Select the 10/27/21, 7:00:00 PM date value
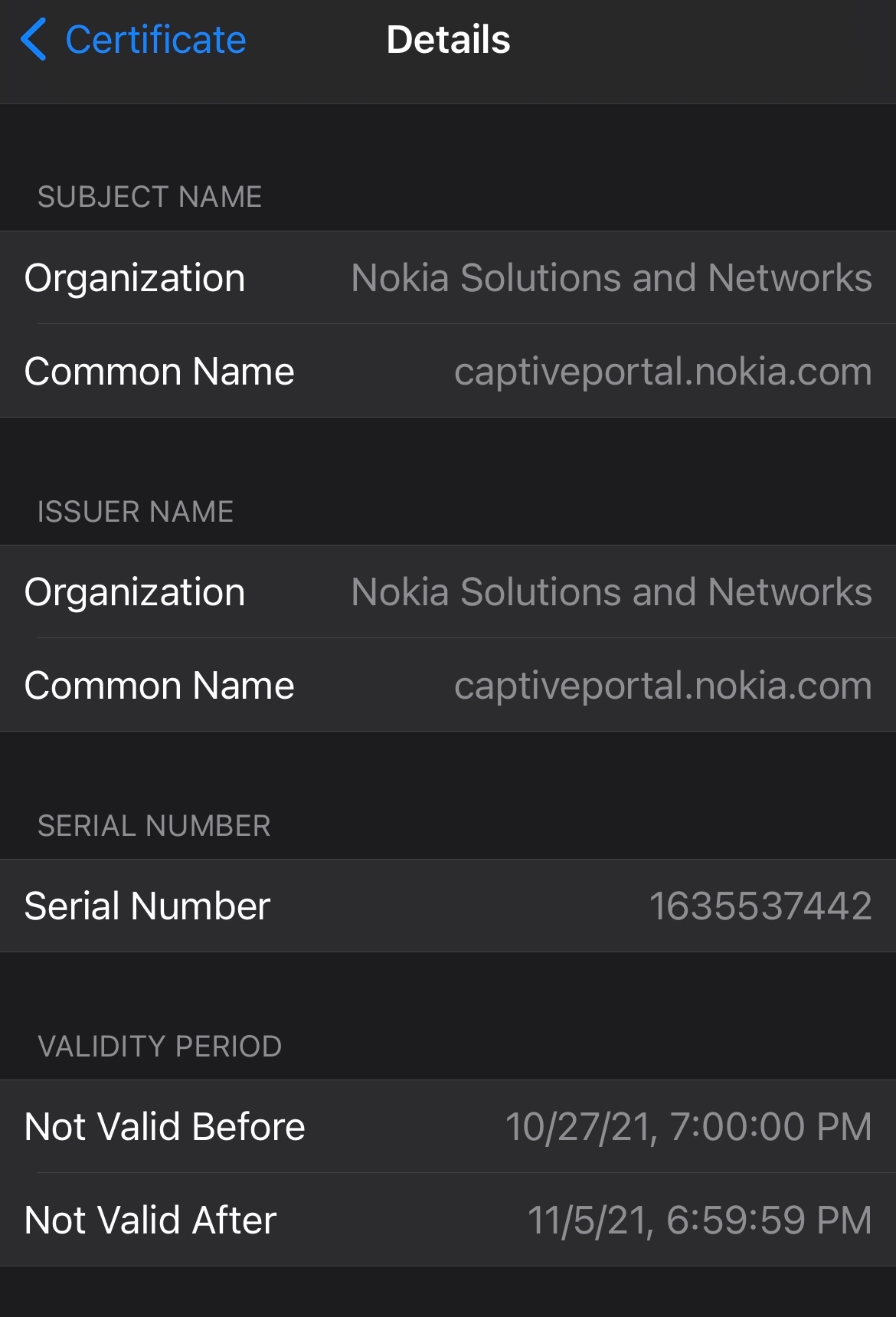896x1317 pixels. [x=688, y=1127]
